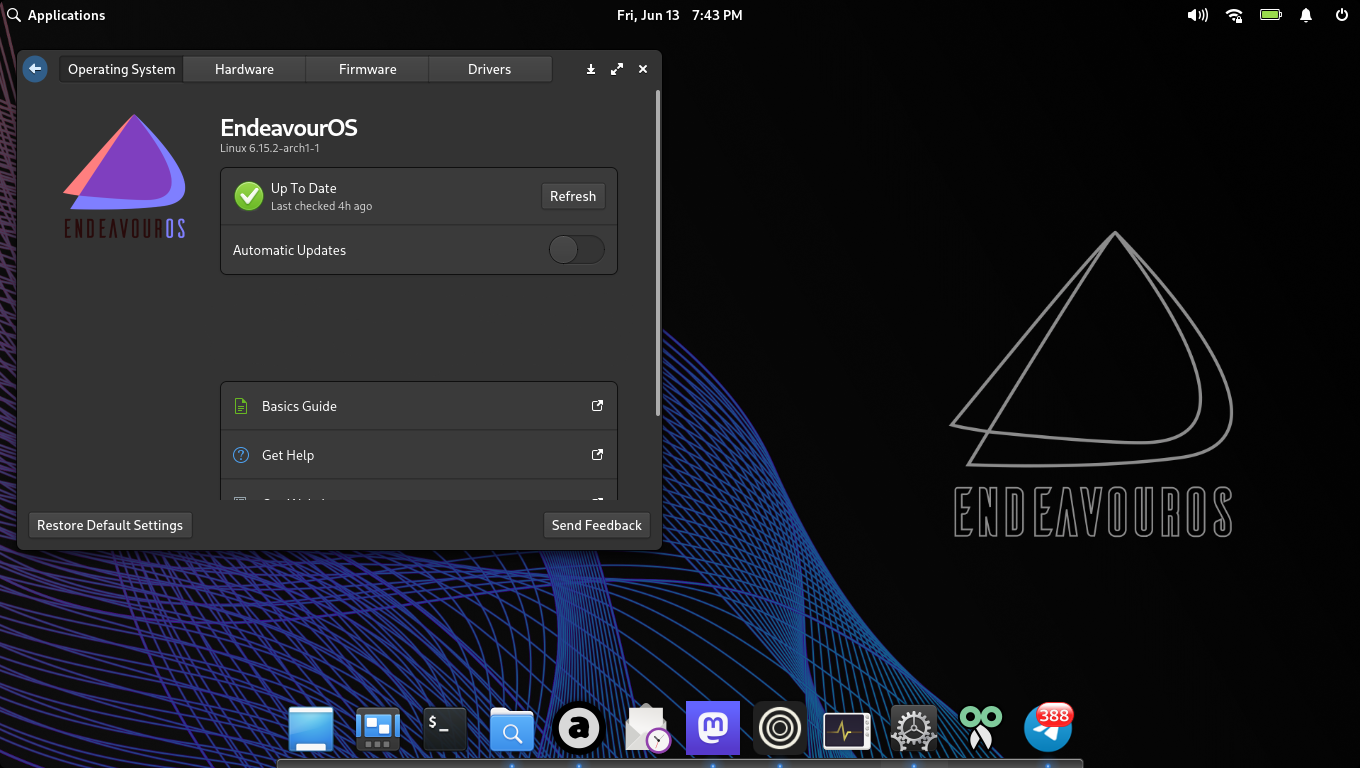
Task: Click the Wi-Fi network indicator
Action: click(x=1235, y=15)
